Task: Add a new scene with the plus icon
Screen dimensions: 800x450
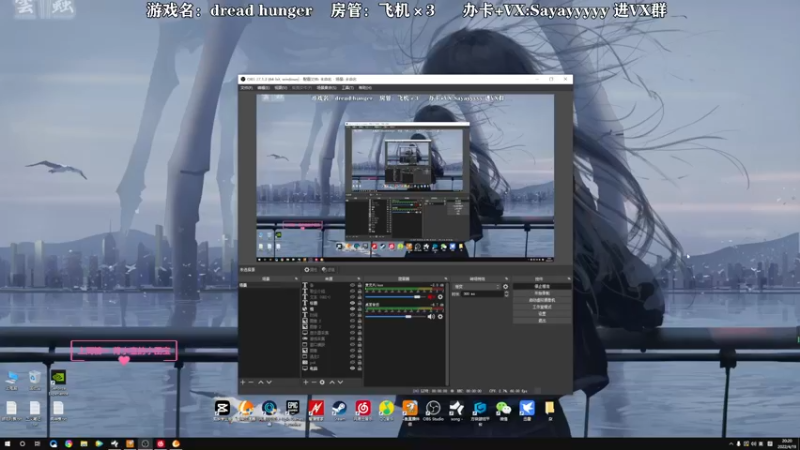Action: pyautogui.click(x=243, y=382)
